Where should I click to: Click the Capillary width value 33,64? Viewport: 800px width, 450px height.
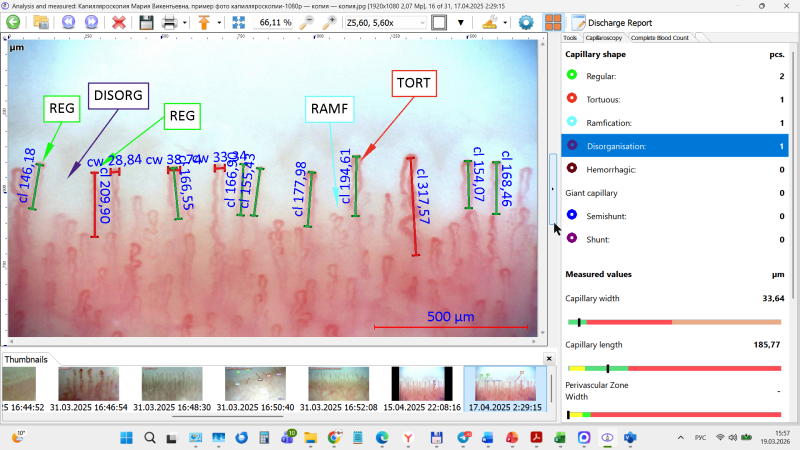click(773, 298)
